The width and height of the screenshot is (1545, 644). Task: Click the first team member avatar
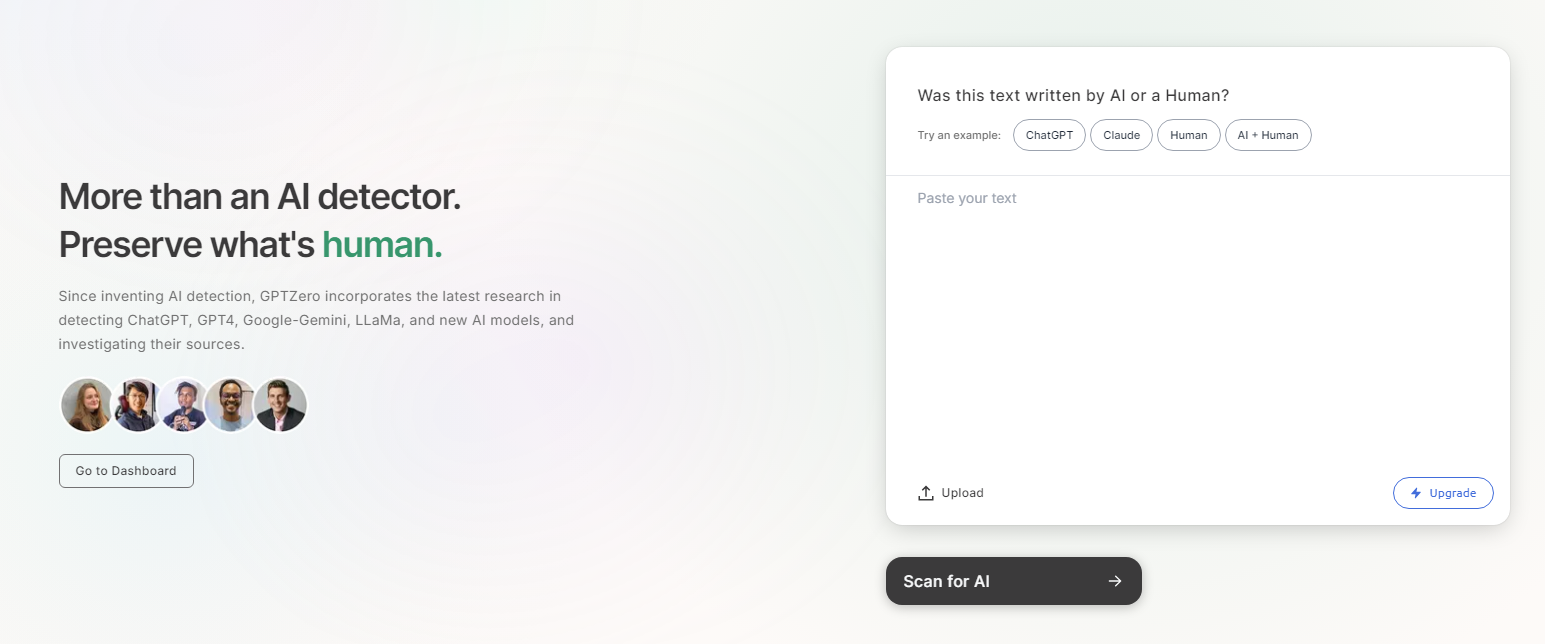[x=87, y=405]
